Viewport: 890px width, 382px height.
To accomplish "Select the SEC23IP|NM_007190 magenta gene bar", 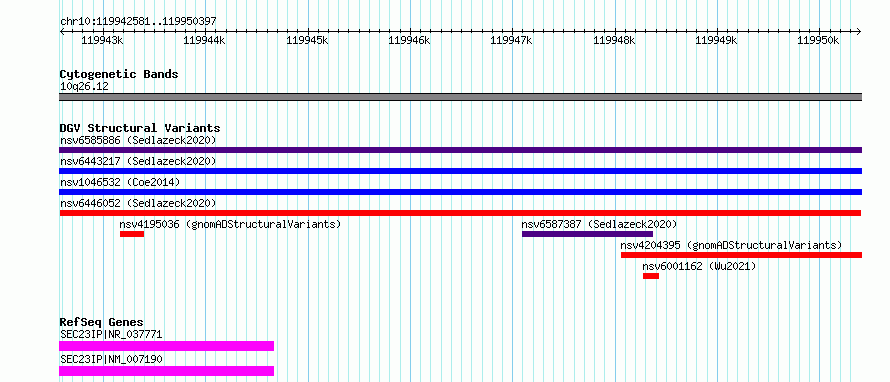I will [x=166, y=371].
